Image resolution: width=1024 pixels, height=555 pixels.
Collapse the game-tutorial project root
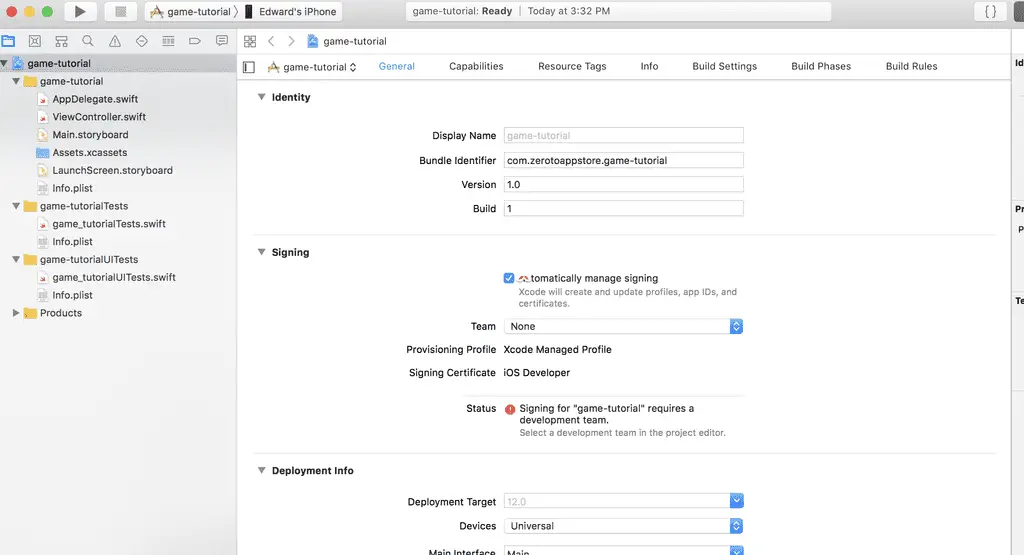(x=5, y=63)
